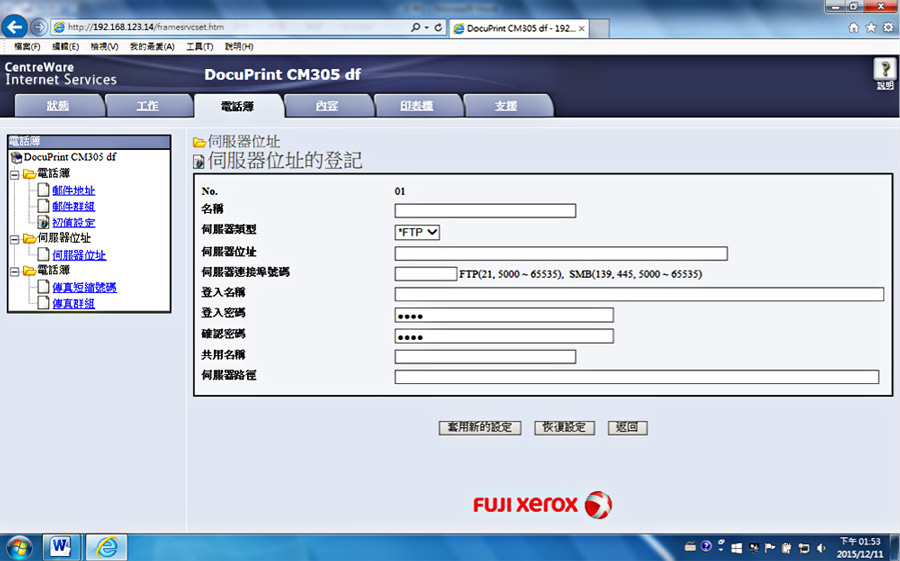Open the Windows Start button
Screen dimensions: 900x561
[x=20, y=547]
